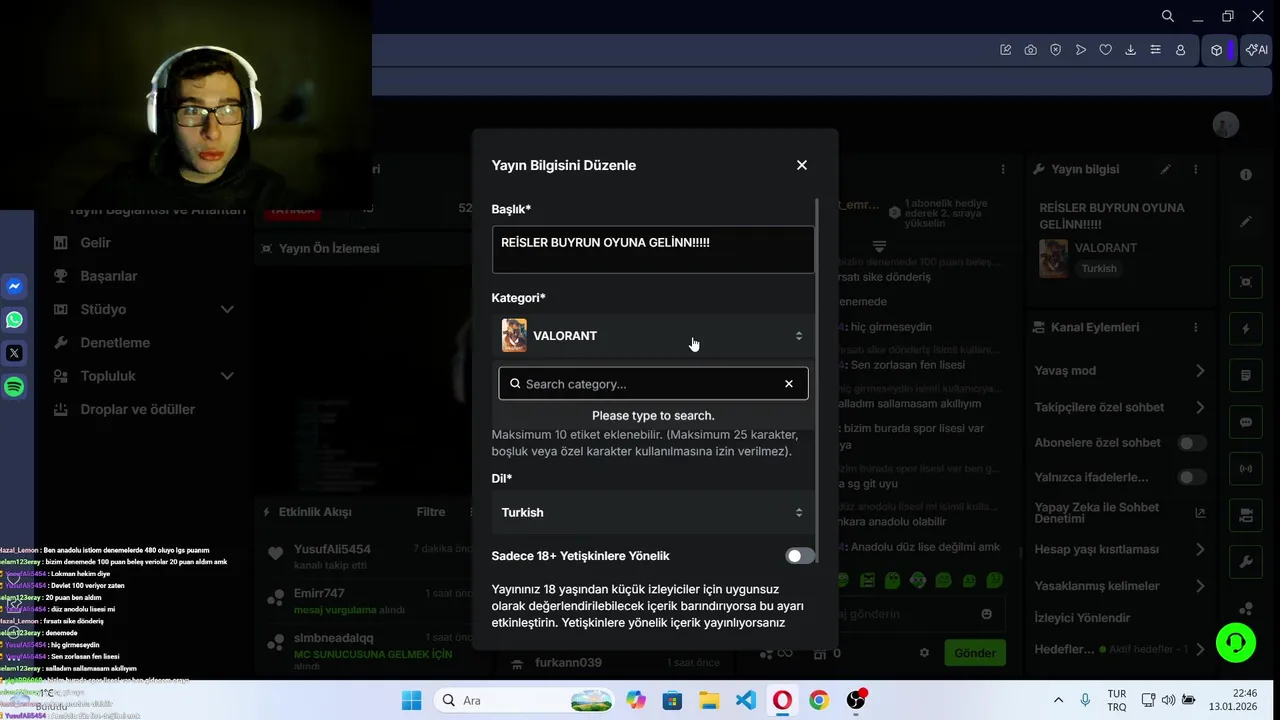Click YusufAli5454 in the activity feed
The image size is (1280, 720).
coord(332,549)
